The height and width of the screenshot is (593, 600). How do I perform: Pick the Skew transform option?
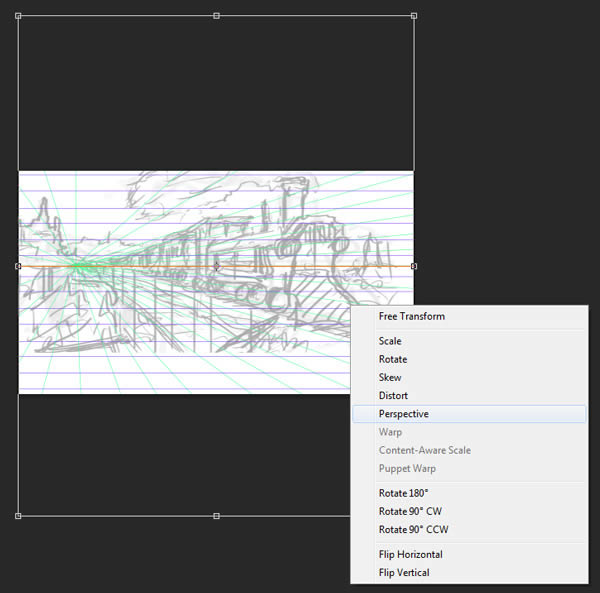tap(469, 377)
